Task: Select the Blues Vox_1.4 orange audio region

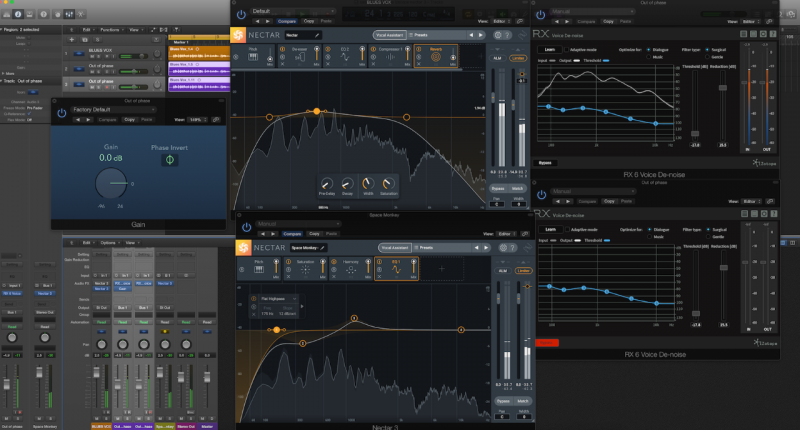Action: tap(199, 53)
